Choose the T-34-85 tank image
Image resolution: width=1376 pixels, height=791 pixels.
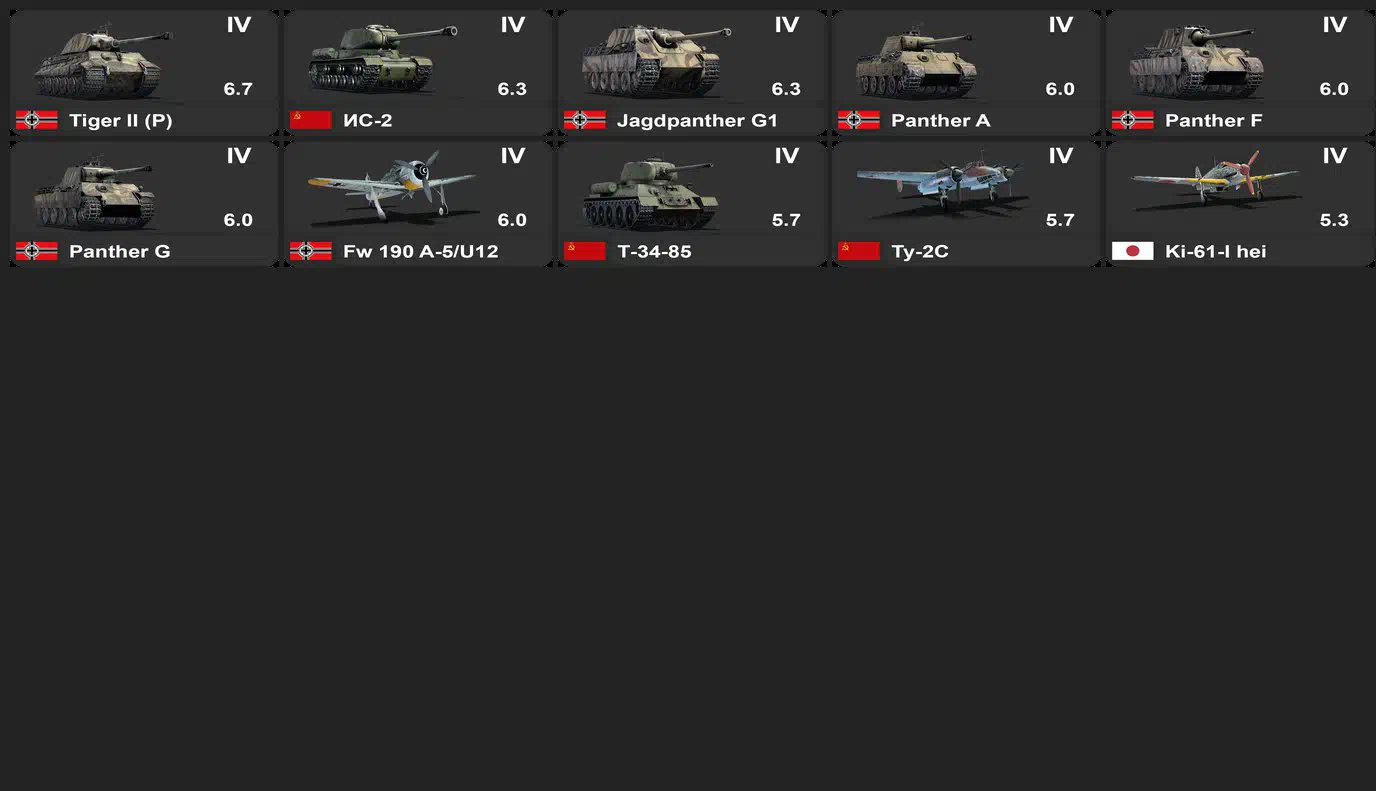pyautogui.click(x=651, y=194)
